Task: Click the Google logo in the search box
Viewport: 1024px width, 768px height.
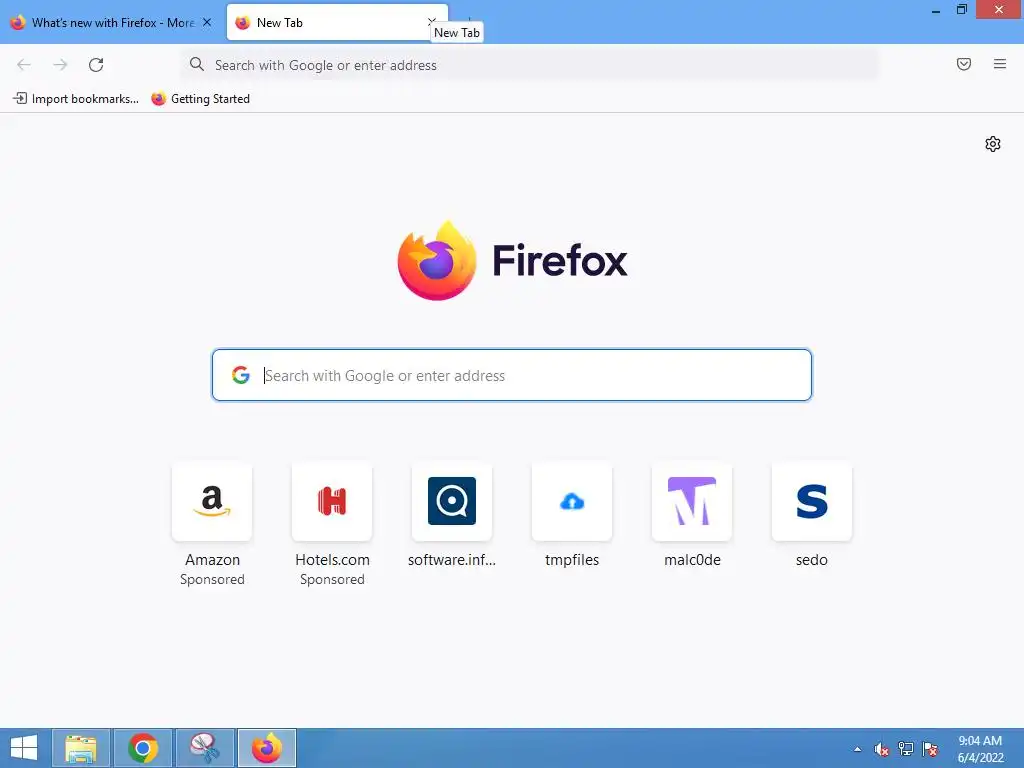Action: pyautogui.click(x=240, y=375)
